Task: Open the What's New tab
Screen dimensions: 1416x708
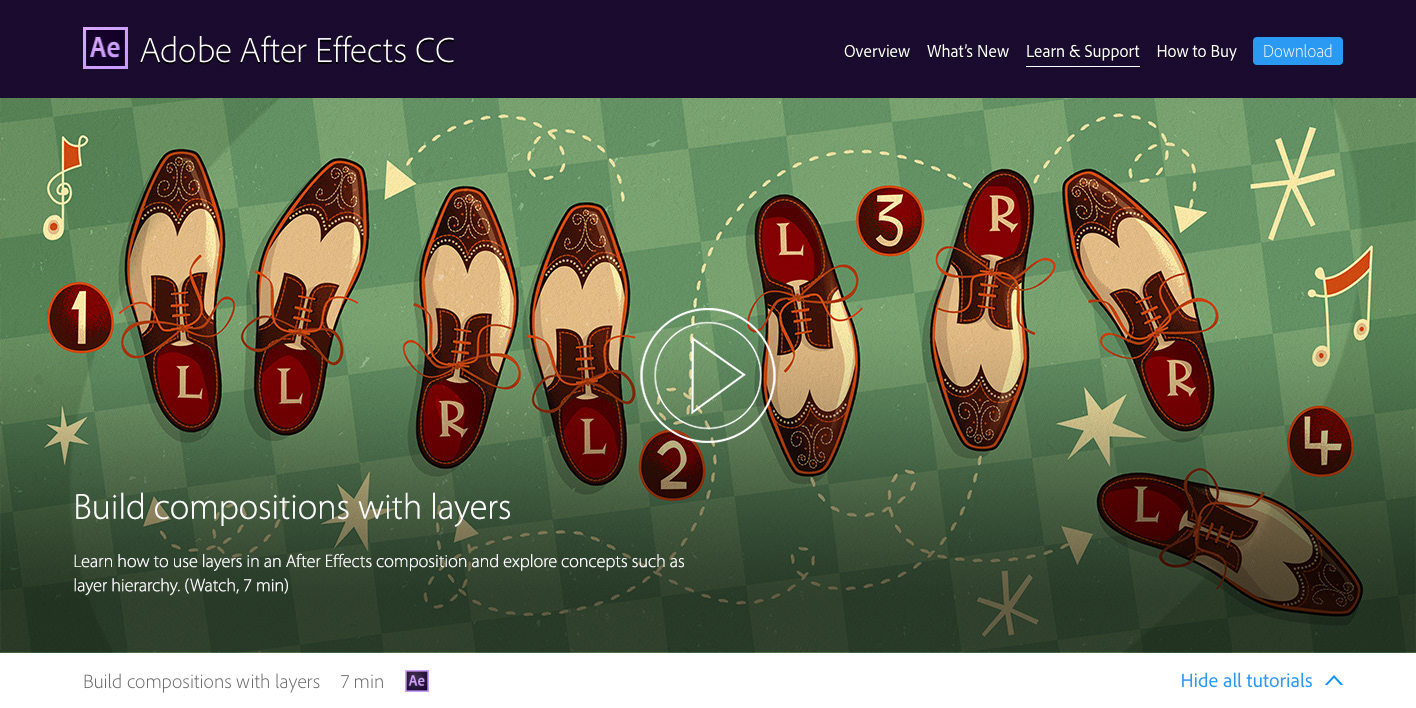Action: (x=968, y=51)
